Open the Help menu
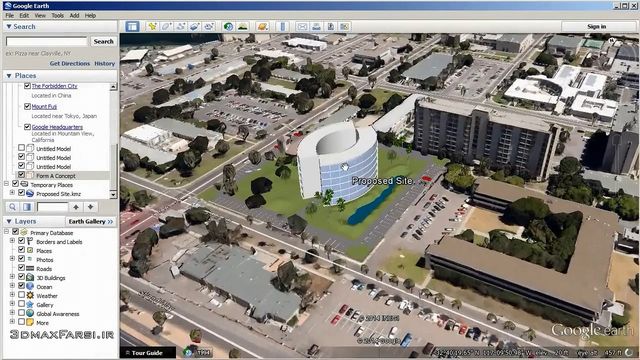 [90, 16]
